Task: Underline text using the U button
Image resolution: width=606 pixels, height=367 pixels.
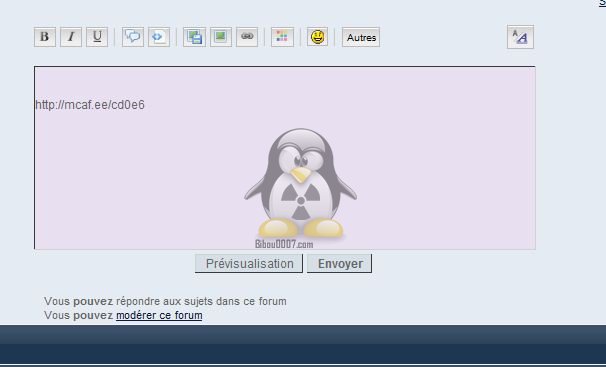Action: click(x=97, y=37)
